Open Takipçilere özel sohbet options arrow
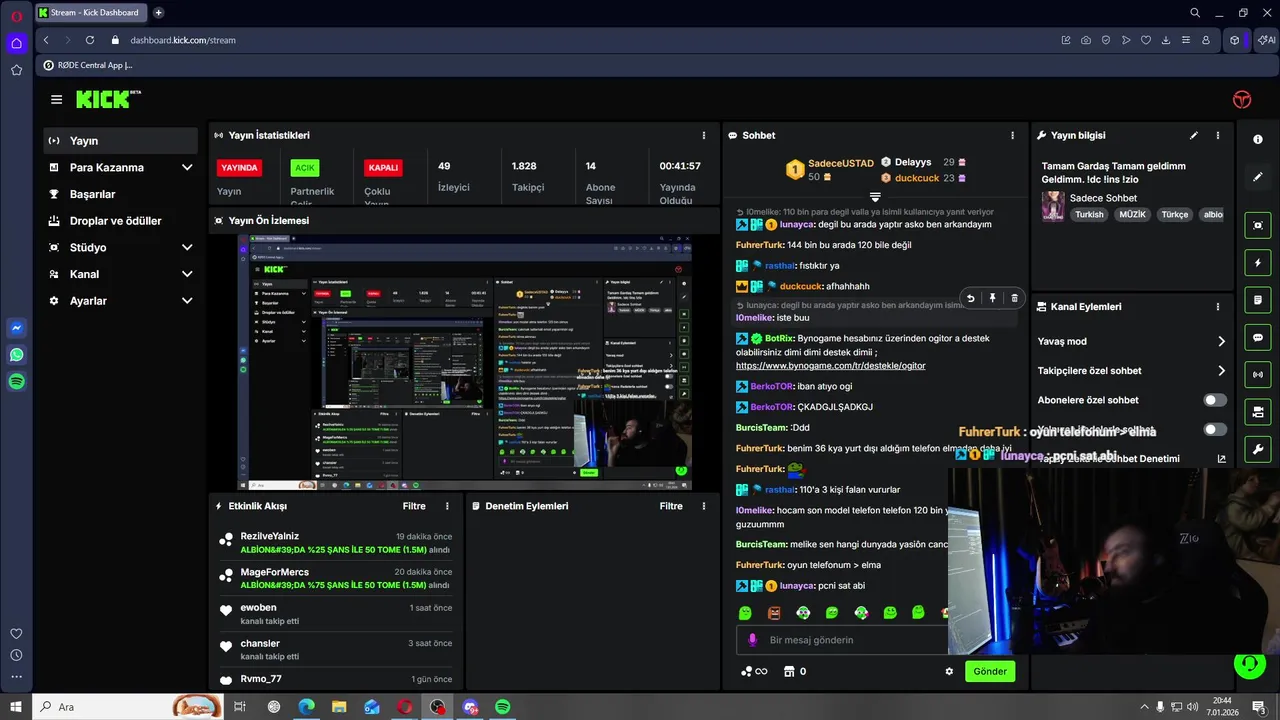 point(1221,371)
